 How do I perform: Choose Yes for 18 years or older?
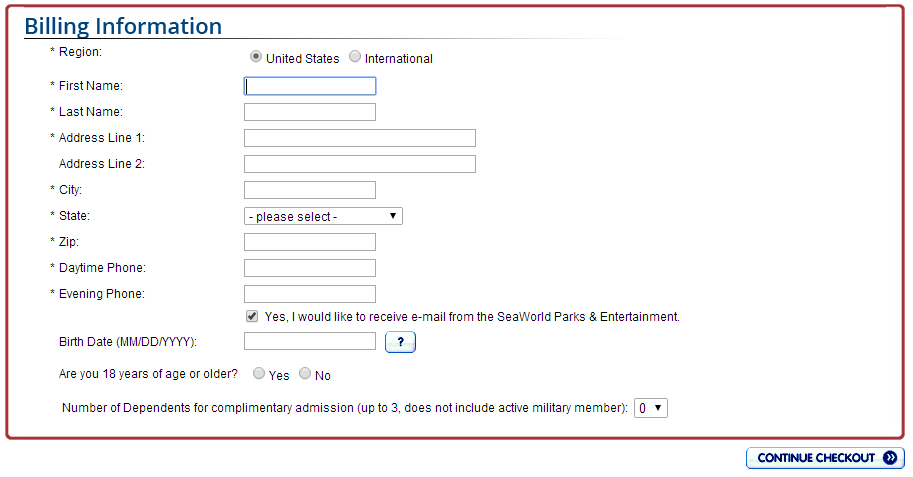point(259,374)
